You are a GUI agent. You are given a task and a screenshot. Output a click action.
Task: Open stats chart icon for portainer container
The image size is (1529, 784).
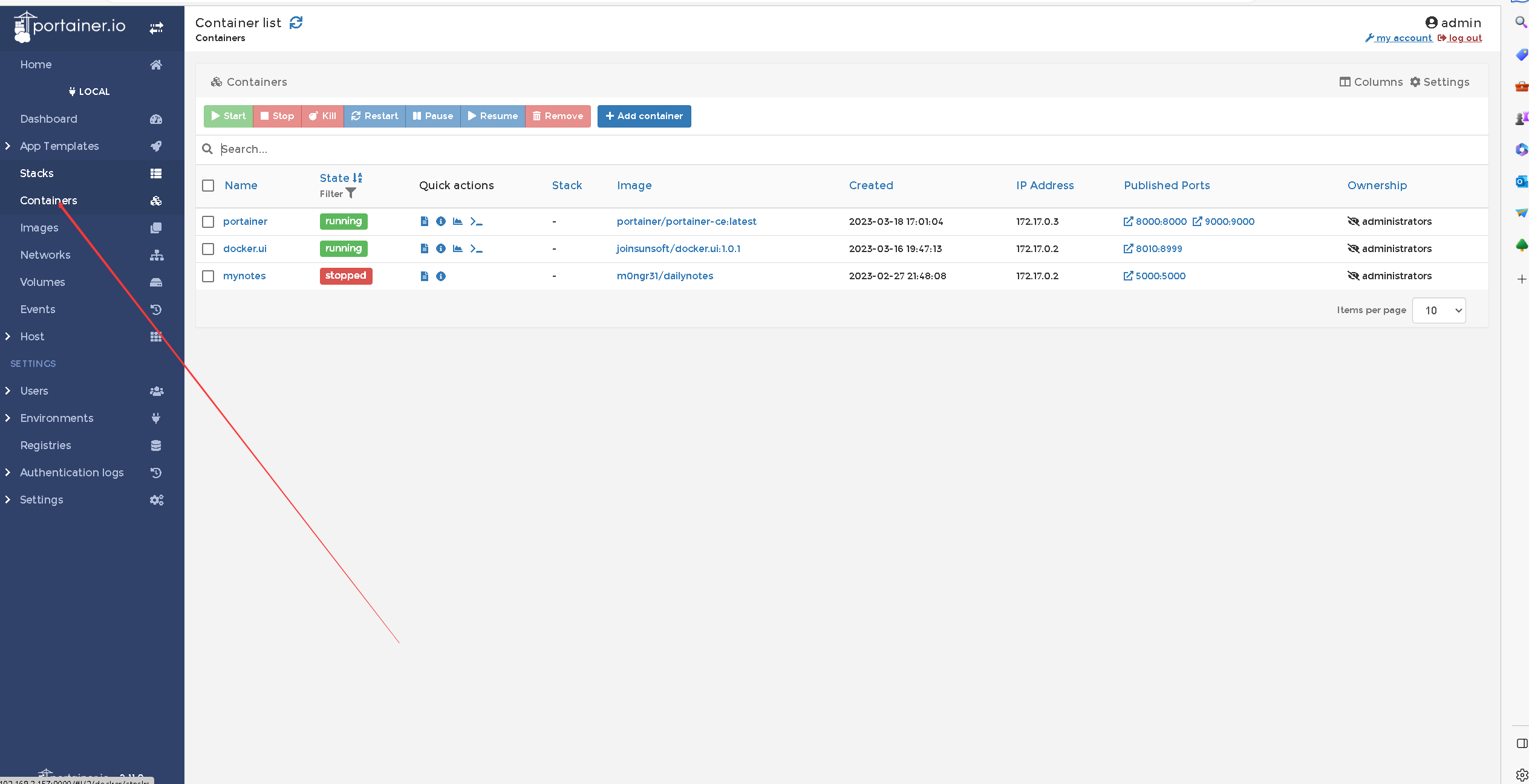click(458, 221)
